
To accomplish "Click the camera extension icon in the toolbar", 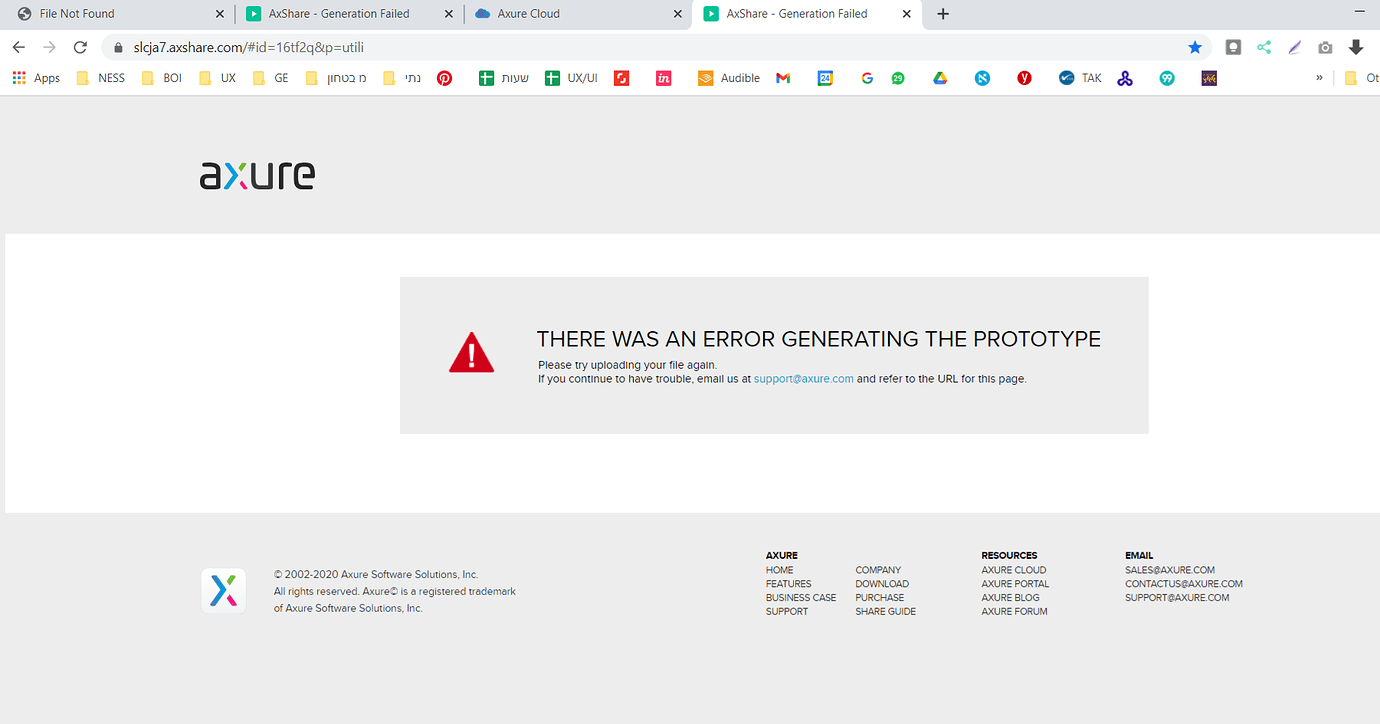I will pos(1325,47).
